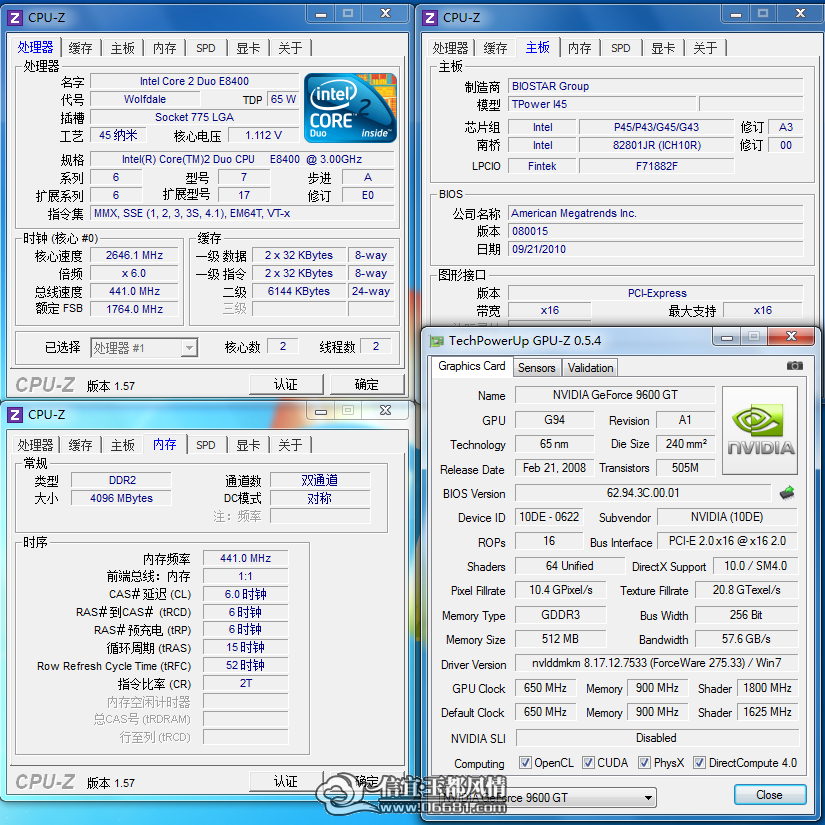Click the GPU-Z screenshot camera icon

tap(794, 366)
